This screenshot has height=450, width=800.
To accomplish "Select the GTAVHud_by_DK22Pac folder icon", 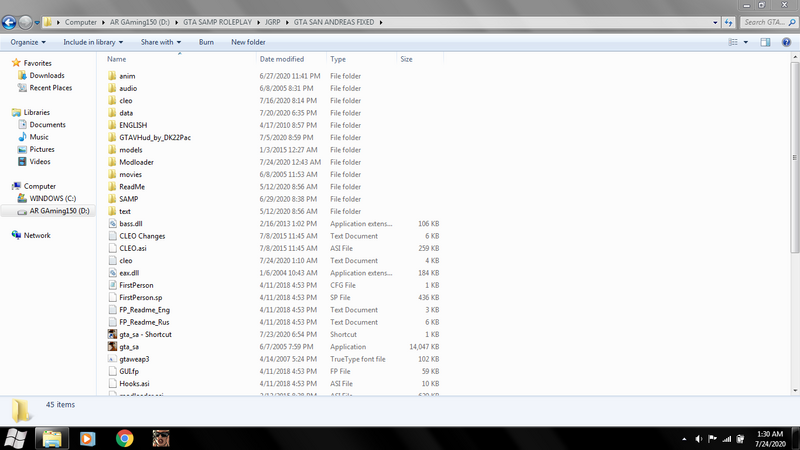I will 112,137.
